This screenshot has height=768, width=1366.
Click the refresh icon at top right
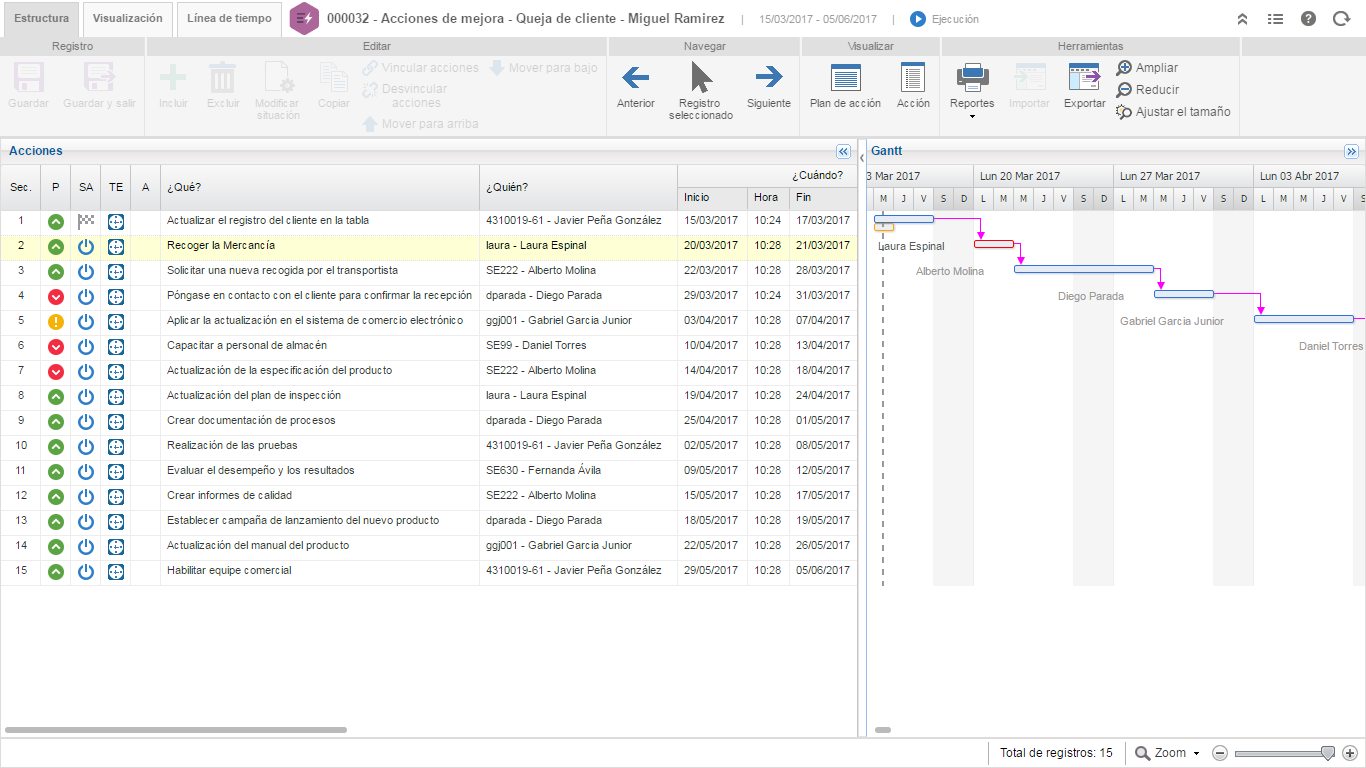click(1341, 19)
